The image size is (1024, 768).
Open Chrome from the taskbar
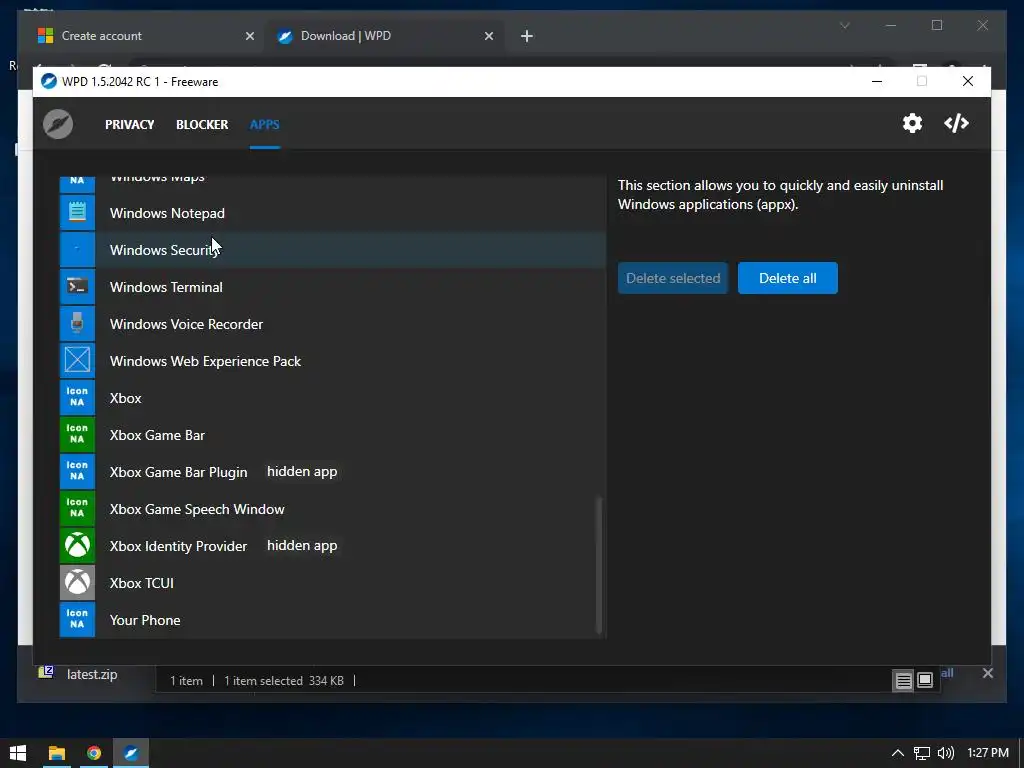tap(94, 753)
